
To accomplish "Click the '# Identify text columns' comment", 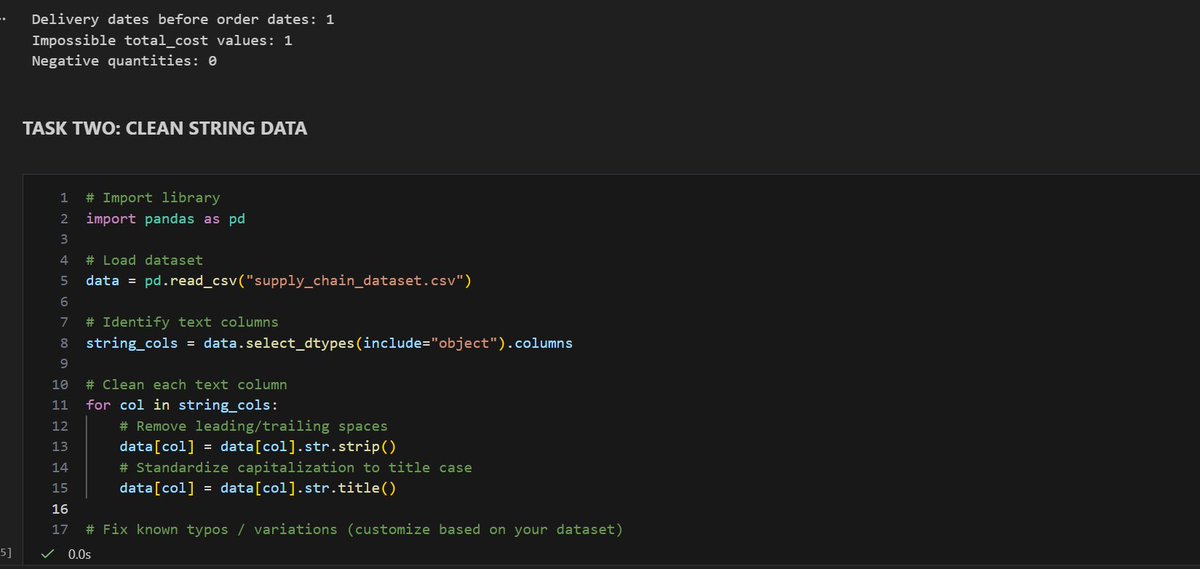I will 182,322.
